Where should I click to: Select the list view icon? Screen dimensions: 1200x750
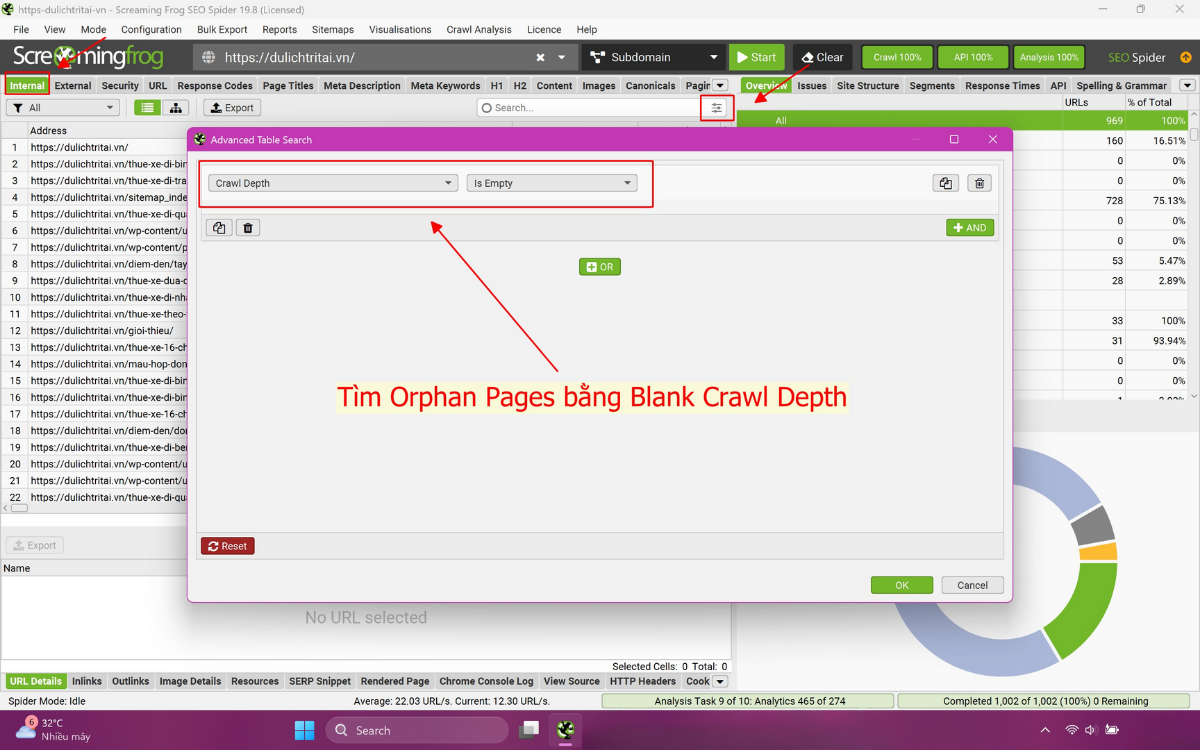point(146,107)
